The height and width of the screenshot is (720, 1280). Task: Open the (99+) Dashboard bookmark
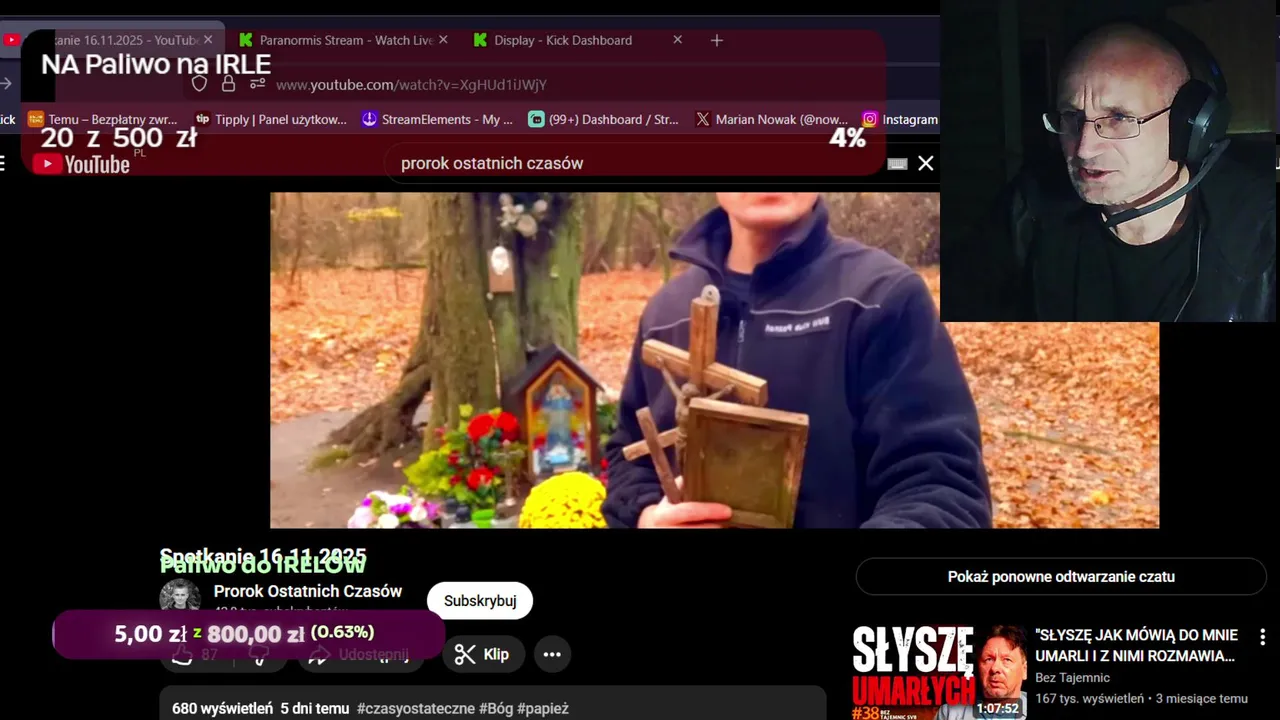coord(604,119)
